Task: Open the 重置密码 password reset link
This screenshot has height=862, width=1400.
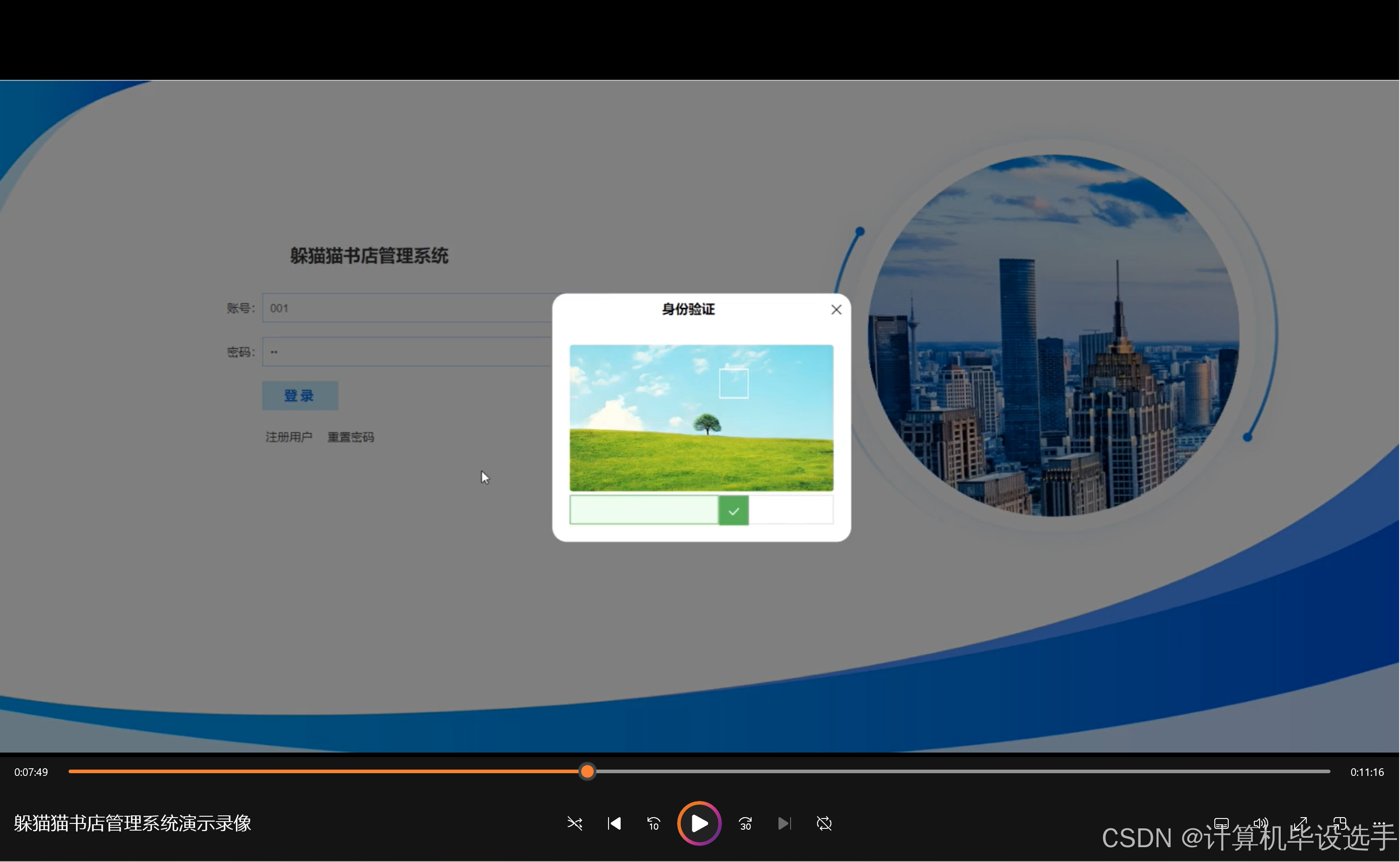Action: pos(351,436)
